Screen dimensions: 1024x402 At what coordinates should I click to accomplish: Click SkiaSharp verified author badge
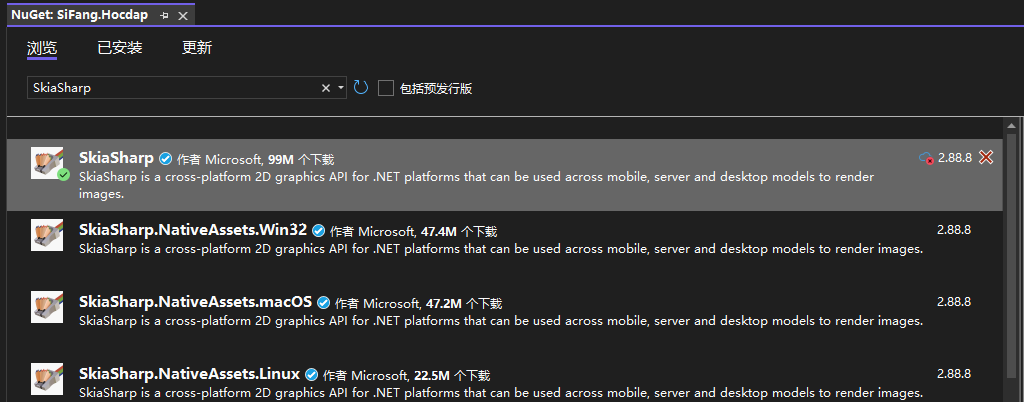coord(166,159)
